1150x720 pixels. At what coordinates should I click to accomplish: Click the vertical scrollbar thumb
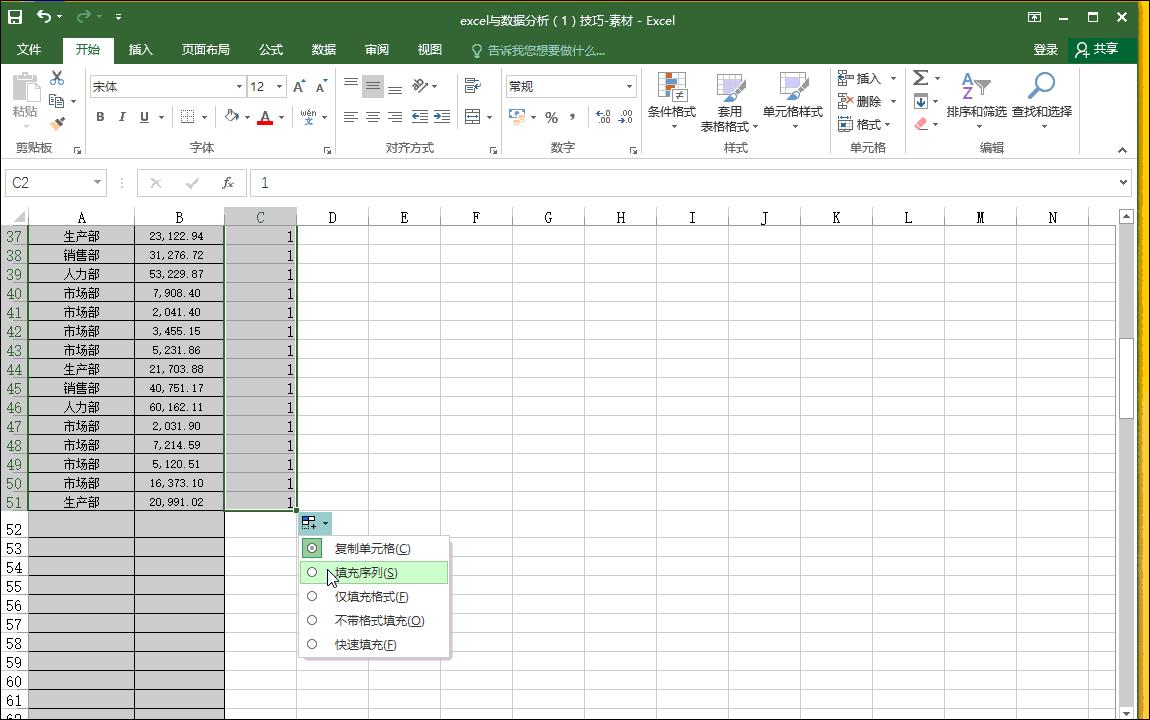pos(1126,378)
